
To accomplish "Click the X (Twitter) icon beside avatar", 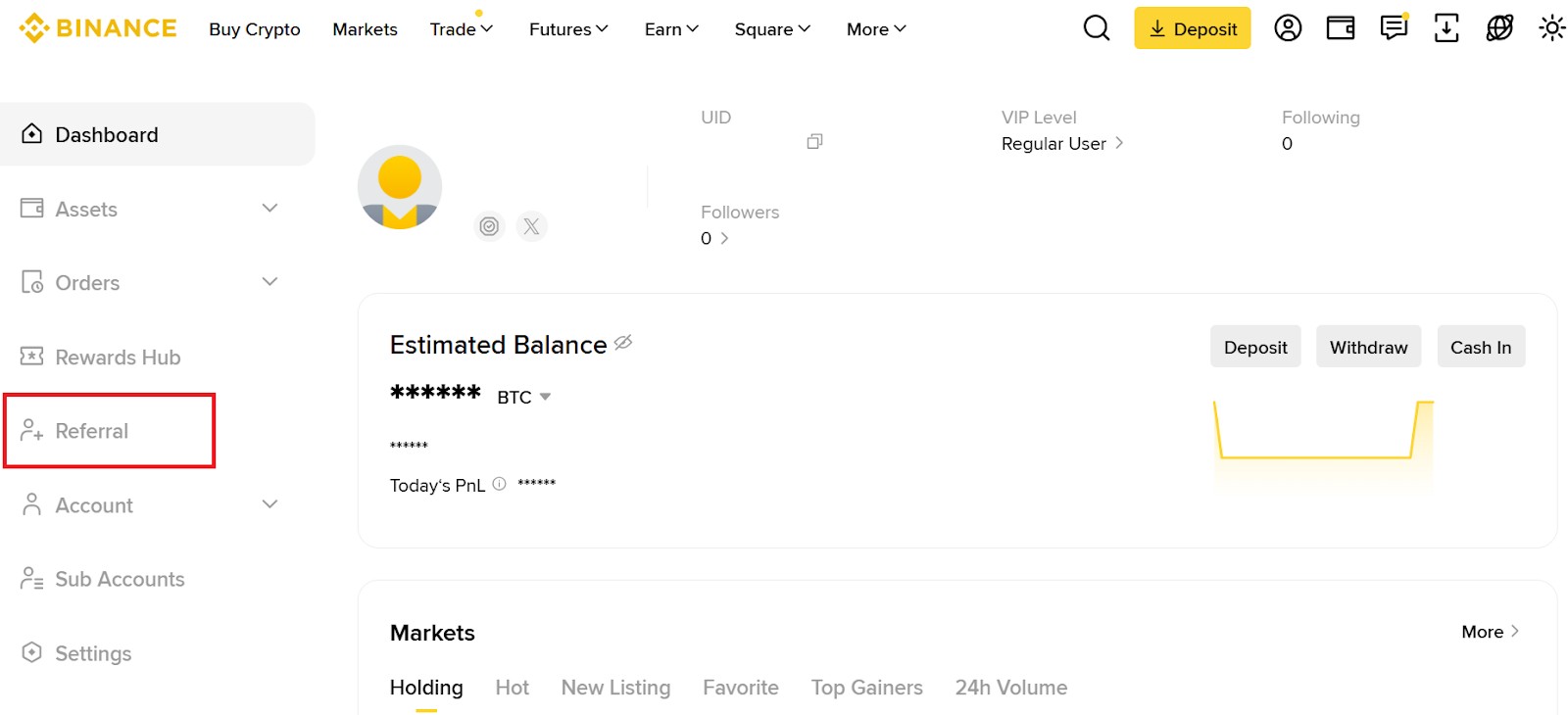I will pos(531,226).
